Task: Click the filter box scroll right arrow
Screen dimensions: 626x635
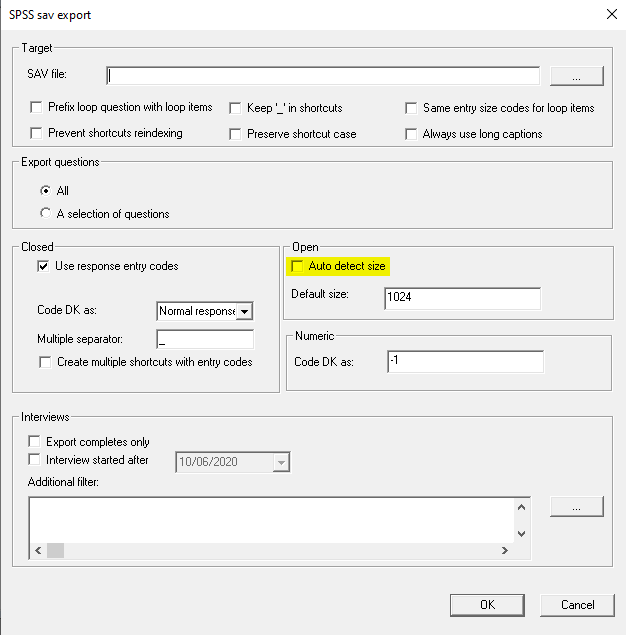Action: click(x=505, y=550)
